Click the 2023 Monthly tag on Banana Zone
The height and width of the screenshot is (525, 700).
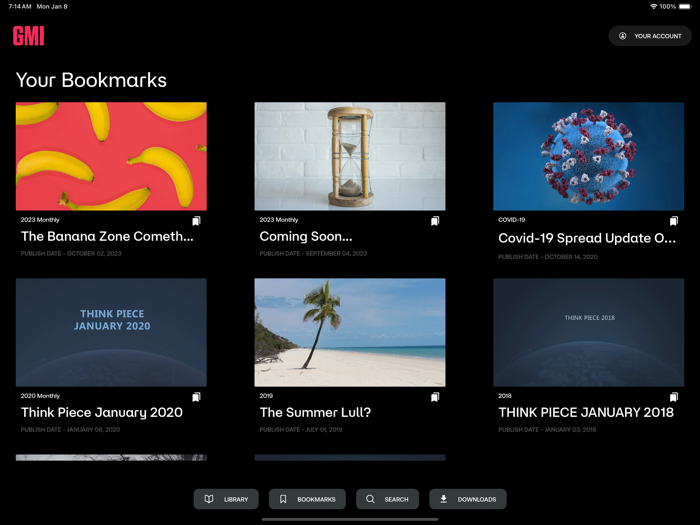click(40, 220)
